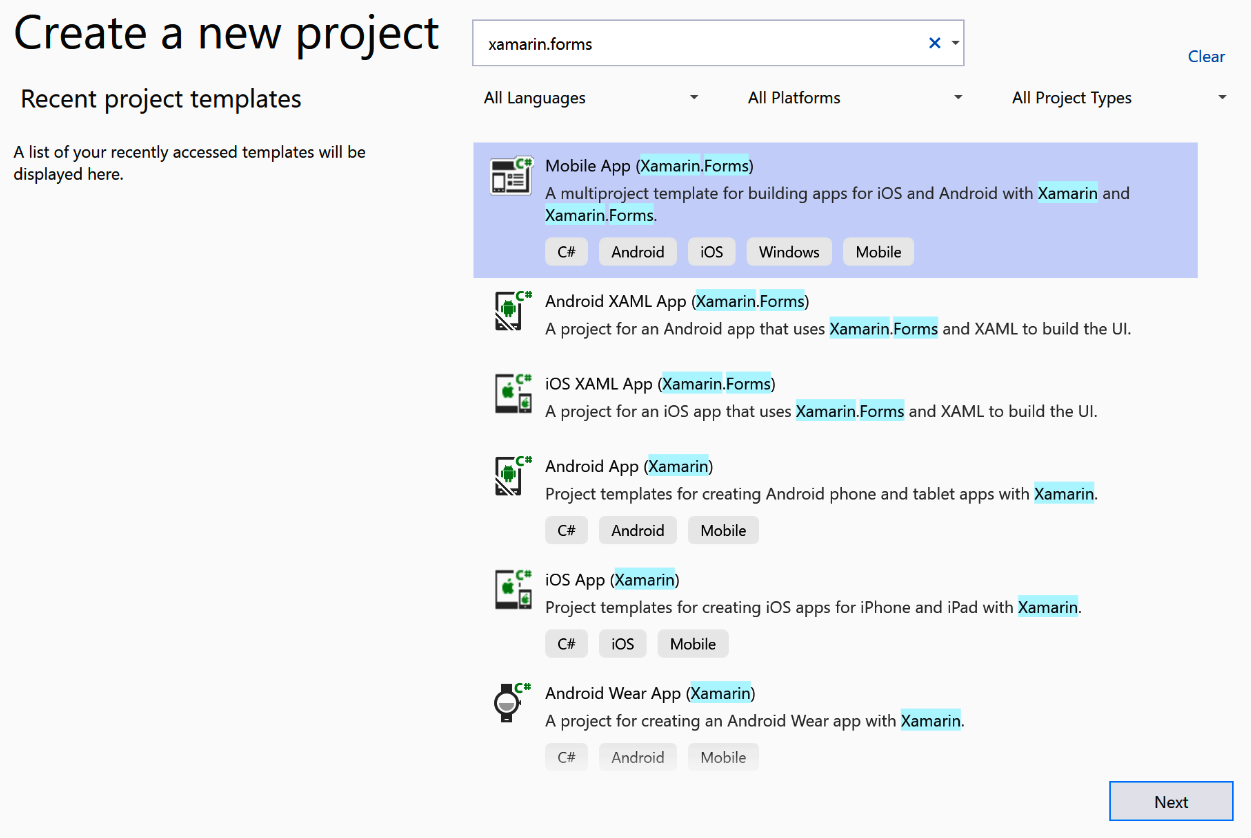Click the Android Wear App (Xamarin) title
This screenshot has height=838, width=1251.
650,693
